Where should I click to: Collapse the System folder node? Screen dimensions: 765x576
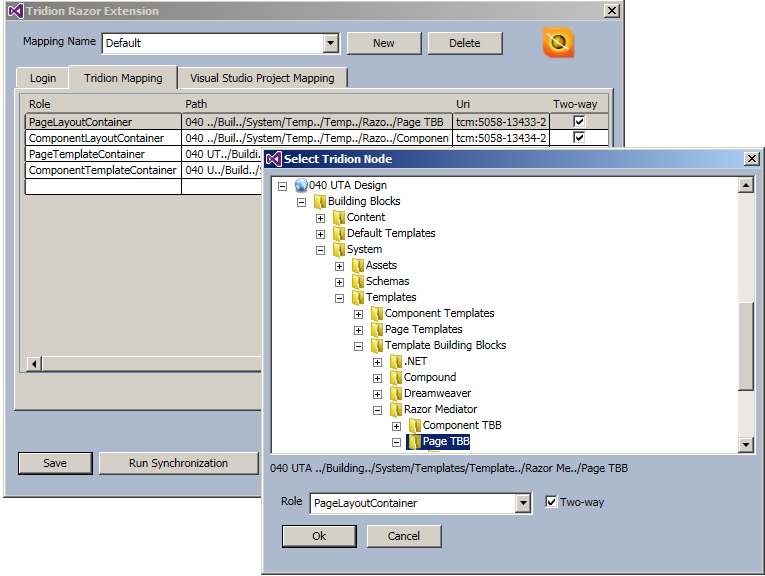[321, 250]
